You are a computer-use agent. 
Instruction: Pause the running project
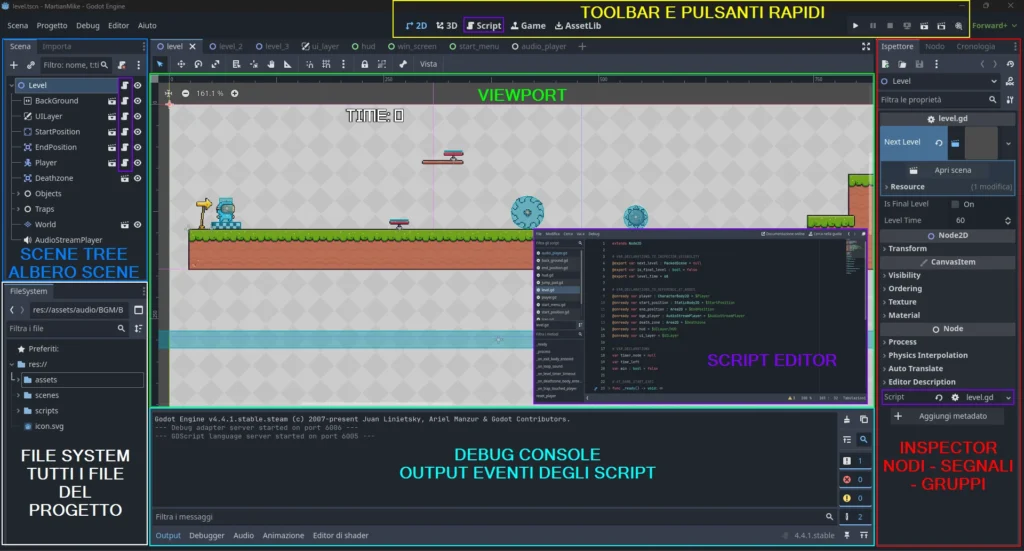click(x=872, y=26)
